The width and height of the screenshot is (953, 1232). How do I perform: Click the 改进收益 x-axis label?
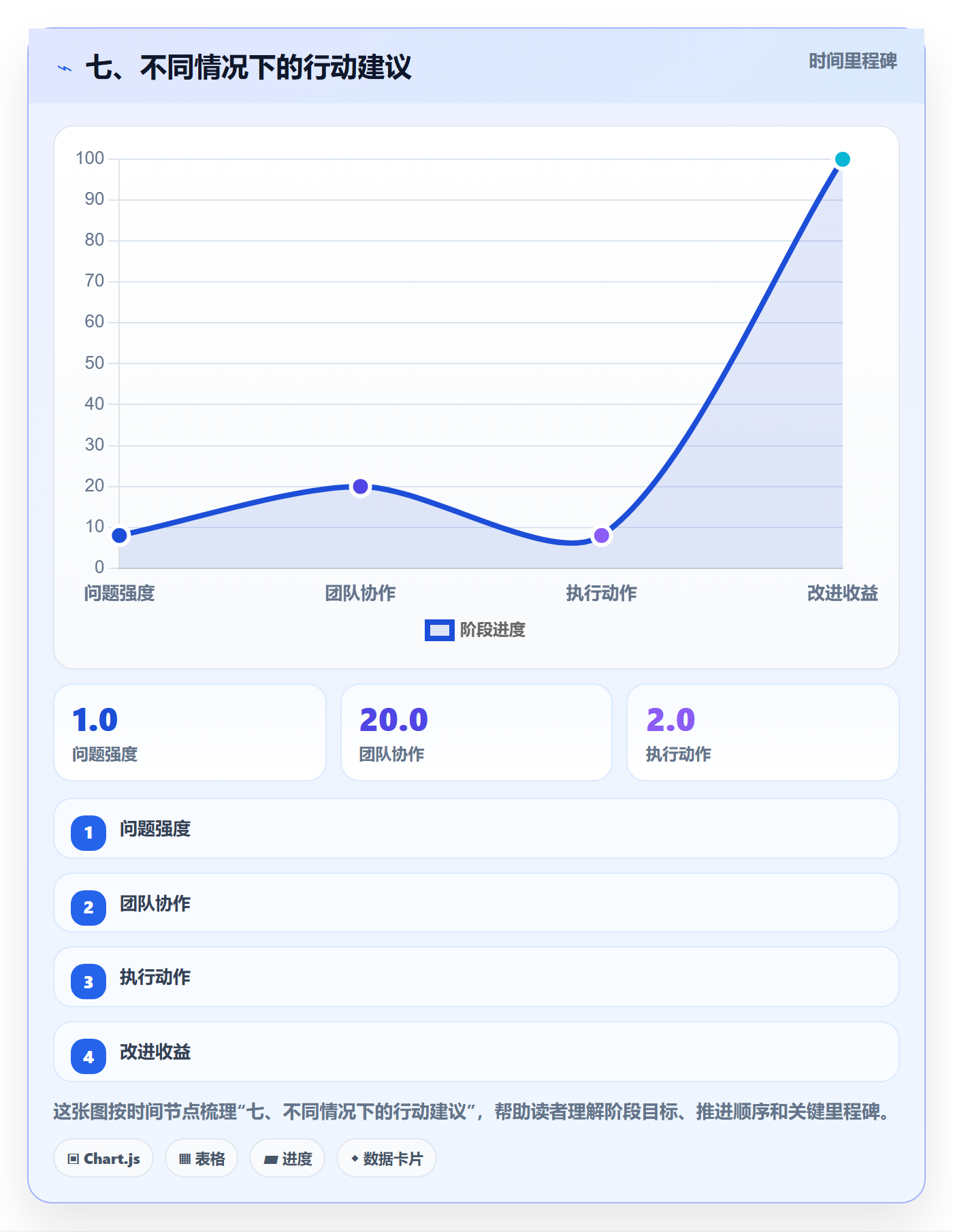tap(843, 594)
